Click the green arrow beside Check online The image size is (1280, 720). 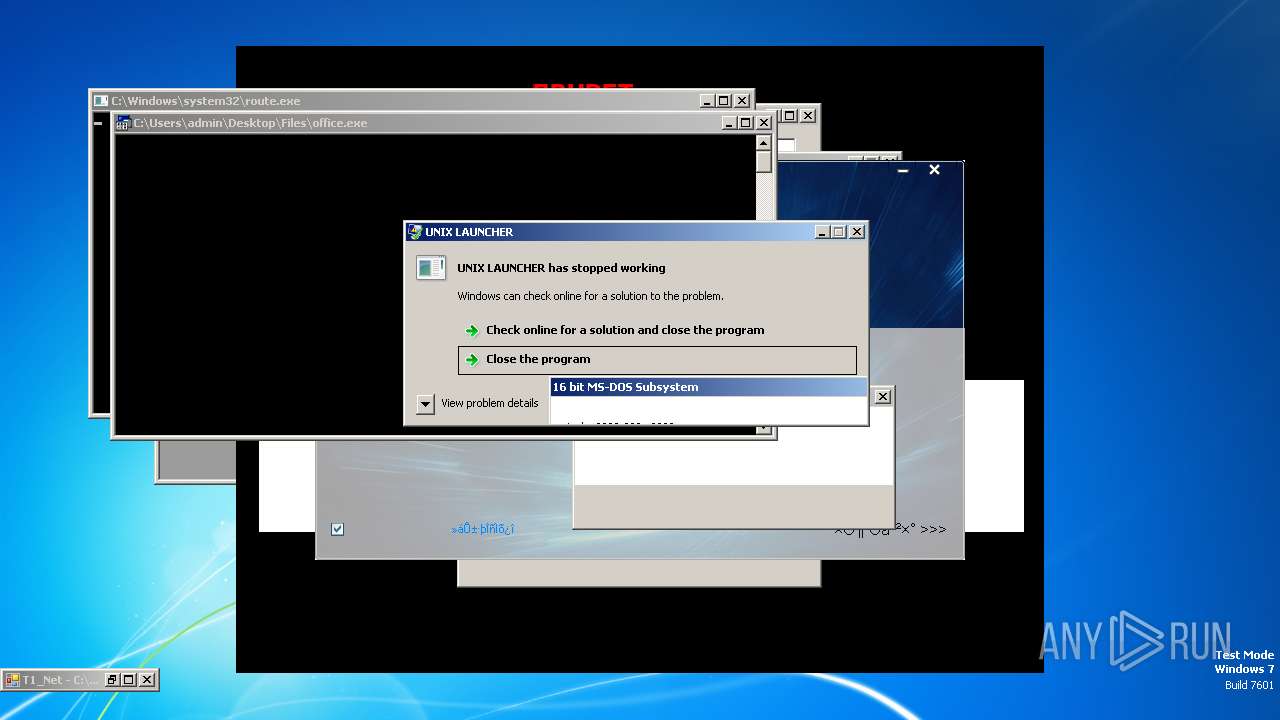472,331
